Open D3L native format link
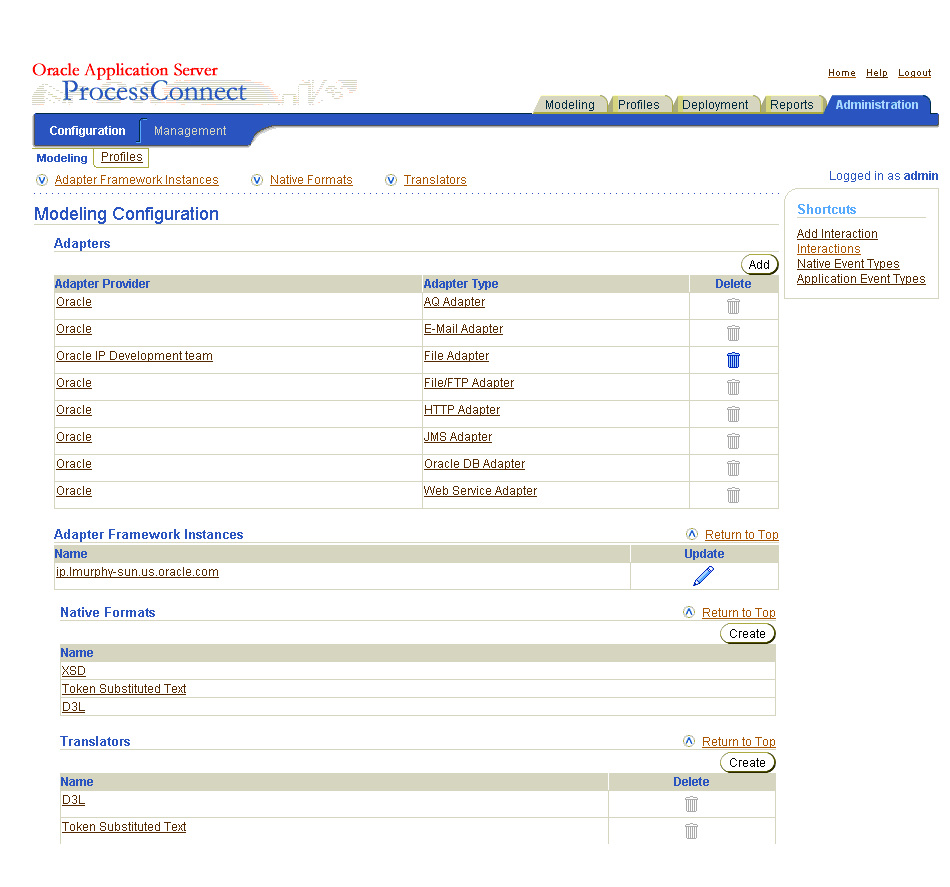This screenshot has height=887, width=950. click(x=73, y=707)
